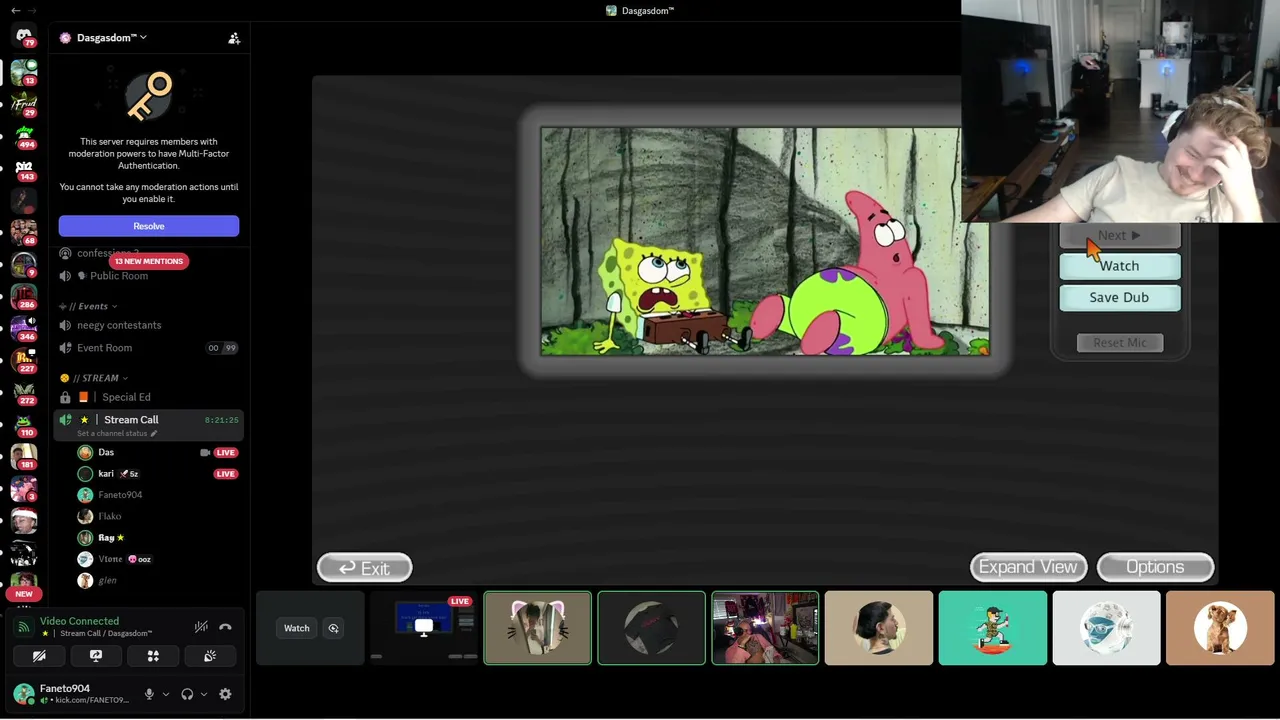Select user Ray in voice list

pos(158,538)
